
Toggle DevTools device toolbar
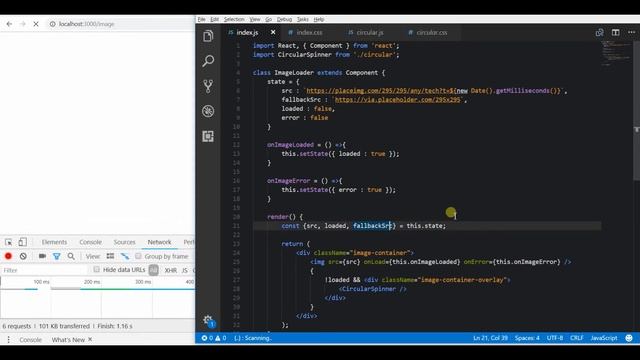22,242
